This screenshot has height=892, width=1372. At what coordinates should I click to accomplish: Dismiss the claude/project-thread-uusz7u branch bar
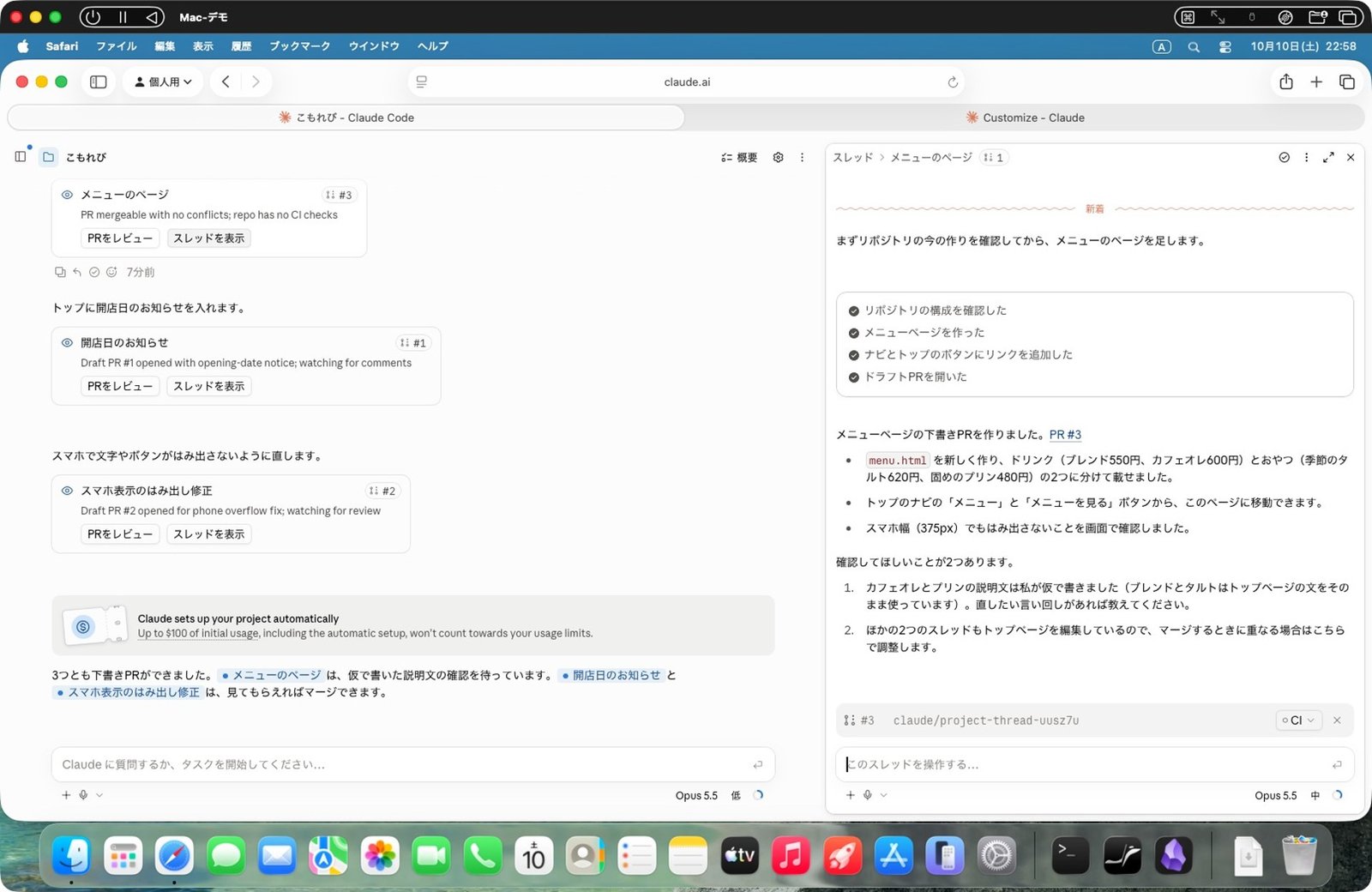click(1337, 720)
